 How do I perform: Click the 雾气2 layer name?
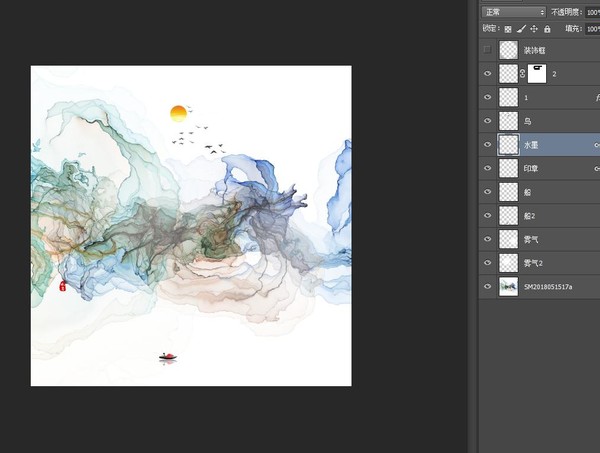coord(533,263)
